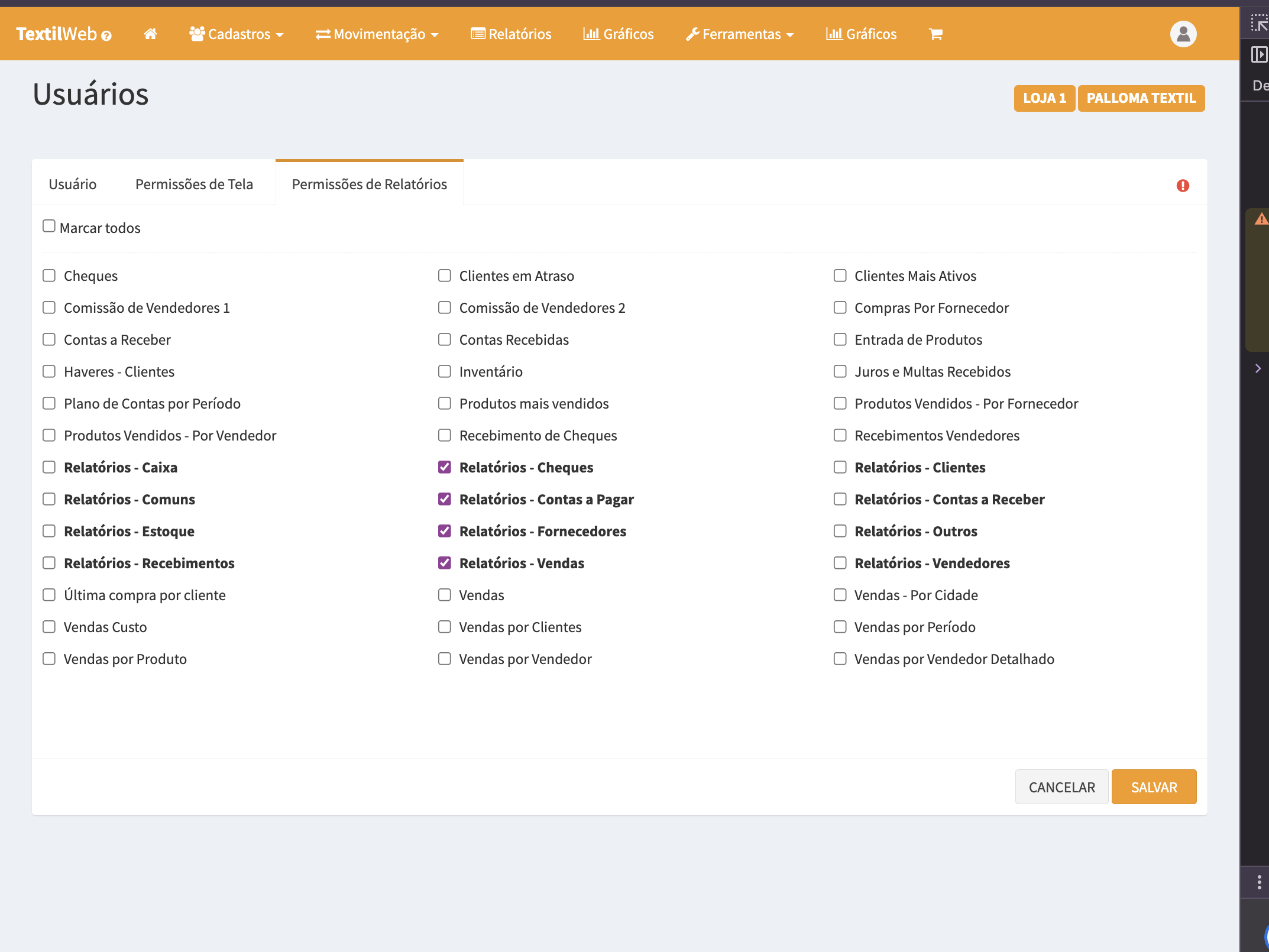Switch to Permissões de Tela tab
The width and height of the screenshot is (1269, 952).
(x=194, y=184)
